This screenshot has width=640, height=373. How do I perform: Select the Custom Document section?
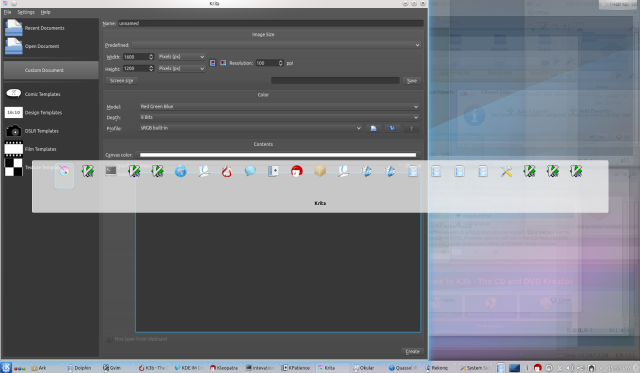[51, 70]
